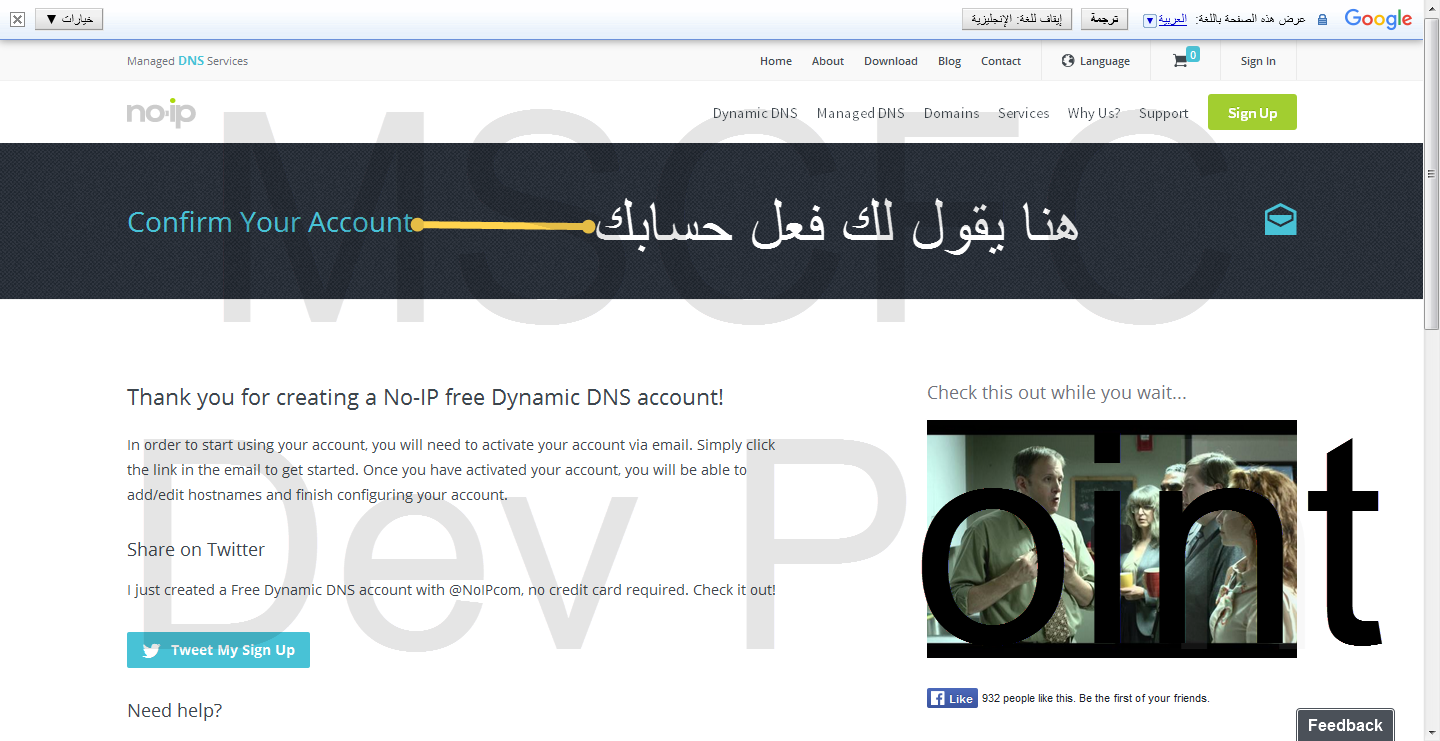Viewport: 1440px width, 741px height.
Task: Open the Support menu
Action: coord(1163,113)
